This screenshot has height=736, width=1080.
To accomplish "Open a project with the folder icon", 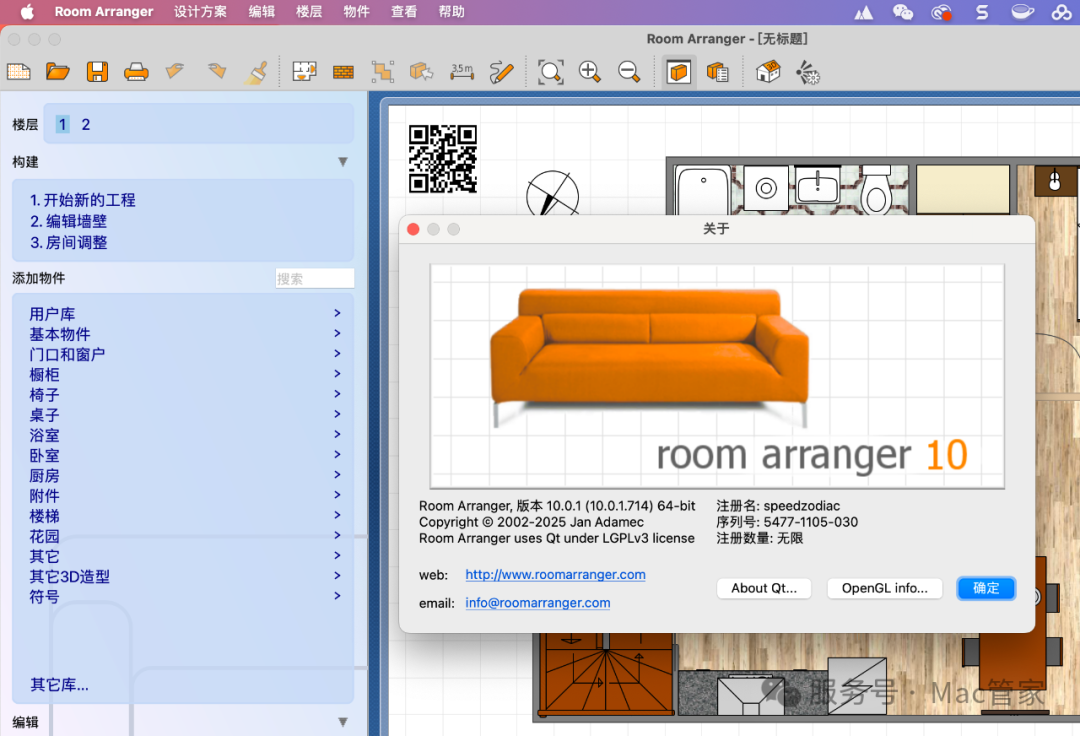I will 58,71.
